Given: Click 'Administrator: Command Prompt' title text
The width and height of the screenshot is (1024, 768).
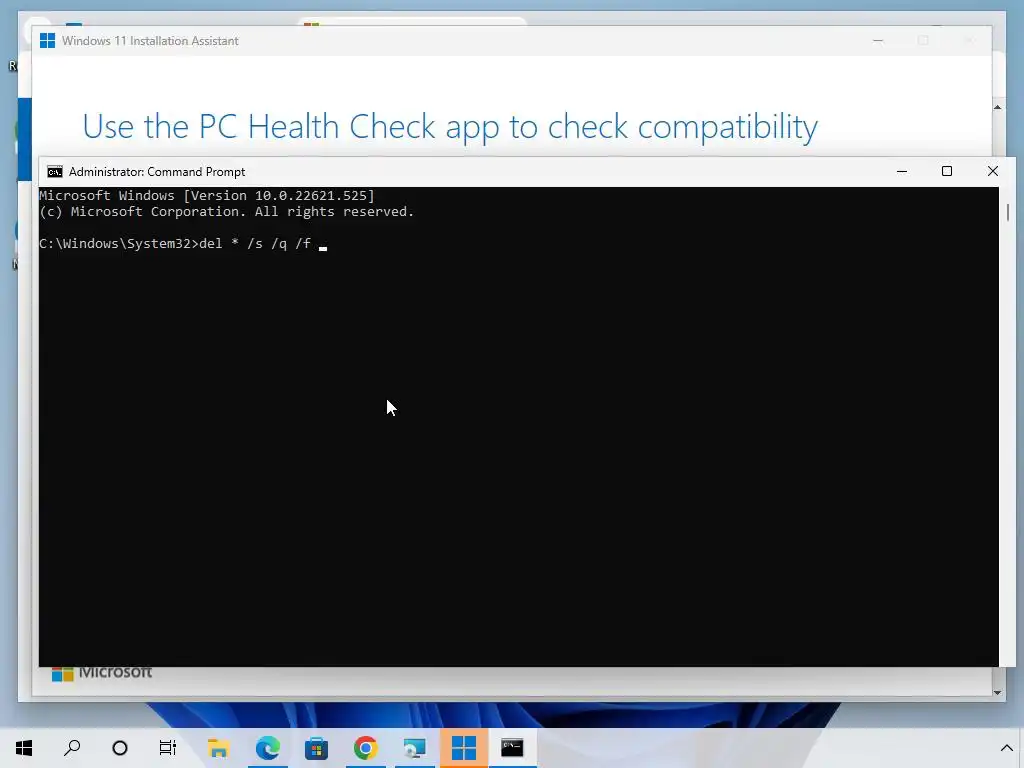Looking at the screenshot, I should pyautogui.click(x=157, y=172).
